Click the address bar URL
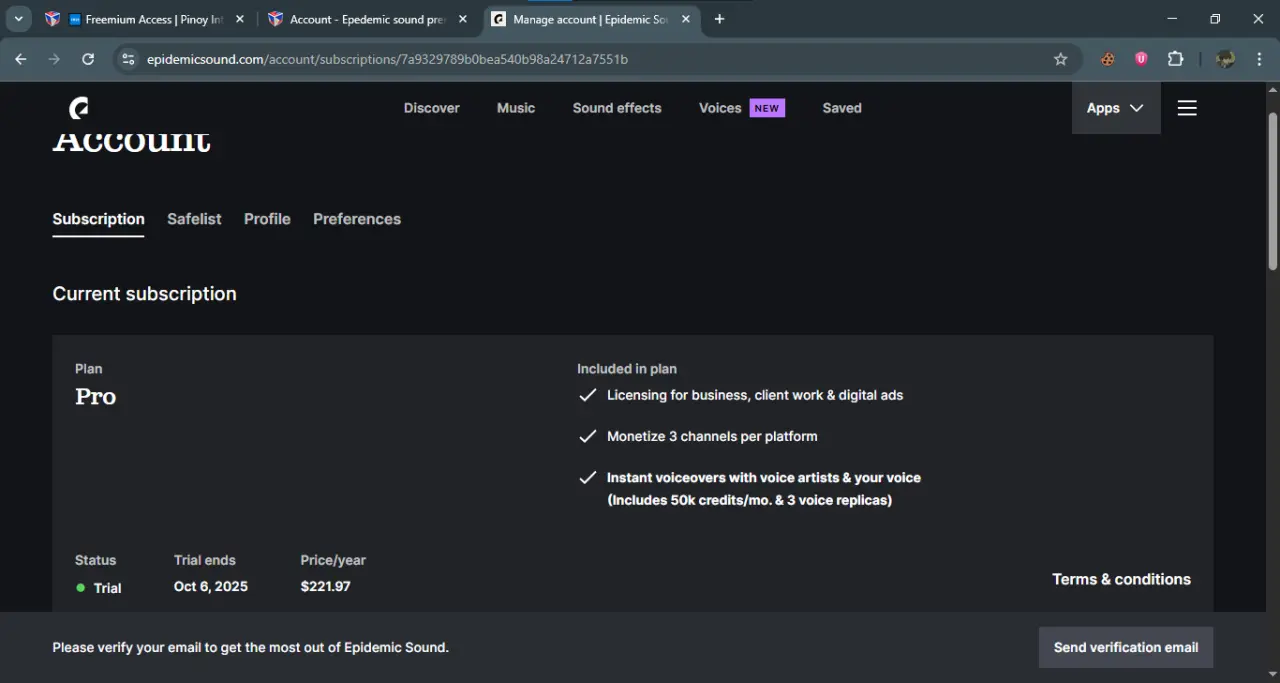 387,59
